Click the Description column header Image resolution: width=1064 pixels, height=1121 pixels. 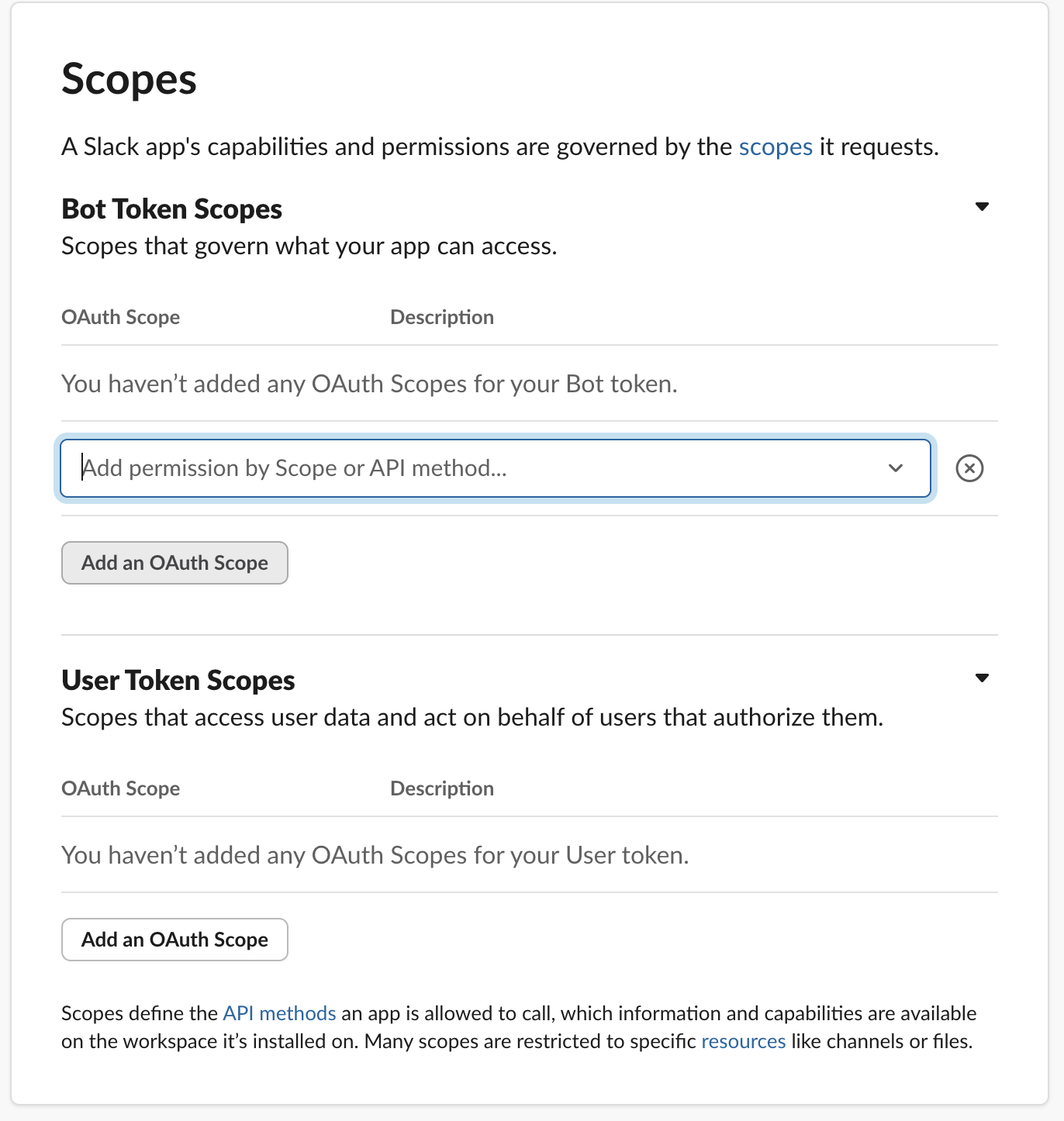point(441,317)
